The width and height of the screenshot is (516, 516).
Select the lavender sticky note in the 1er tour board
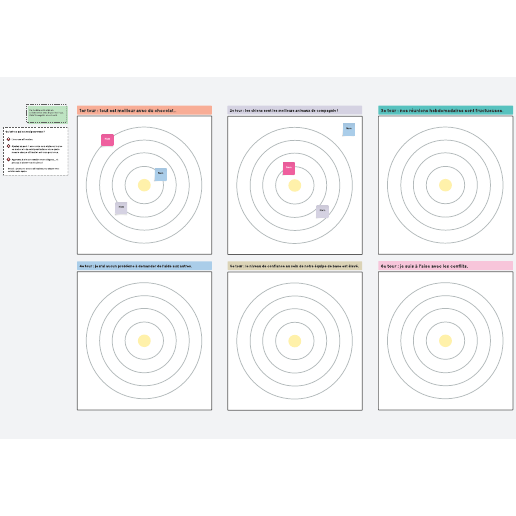[121, 208]
